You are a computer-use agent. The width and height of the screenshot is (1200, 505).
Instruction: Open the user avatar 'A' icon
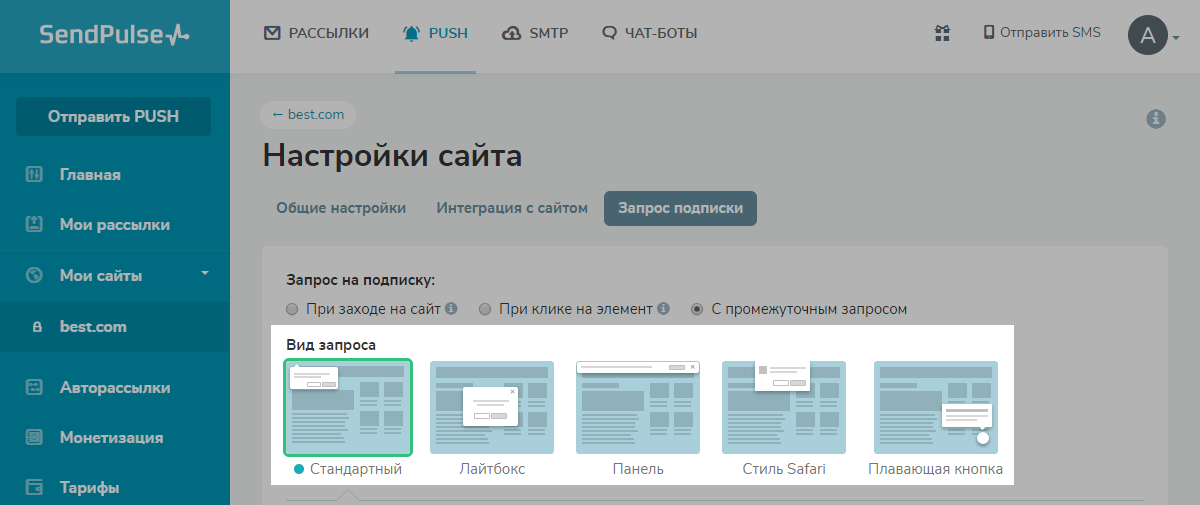(1147, 36)
